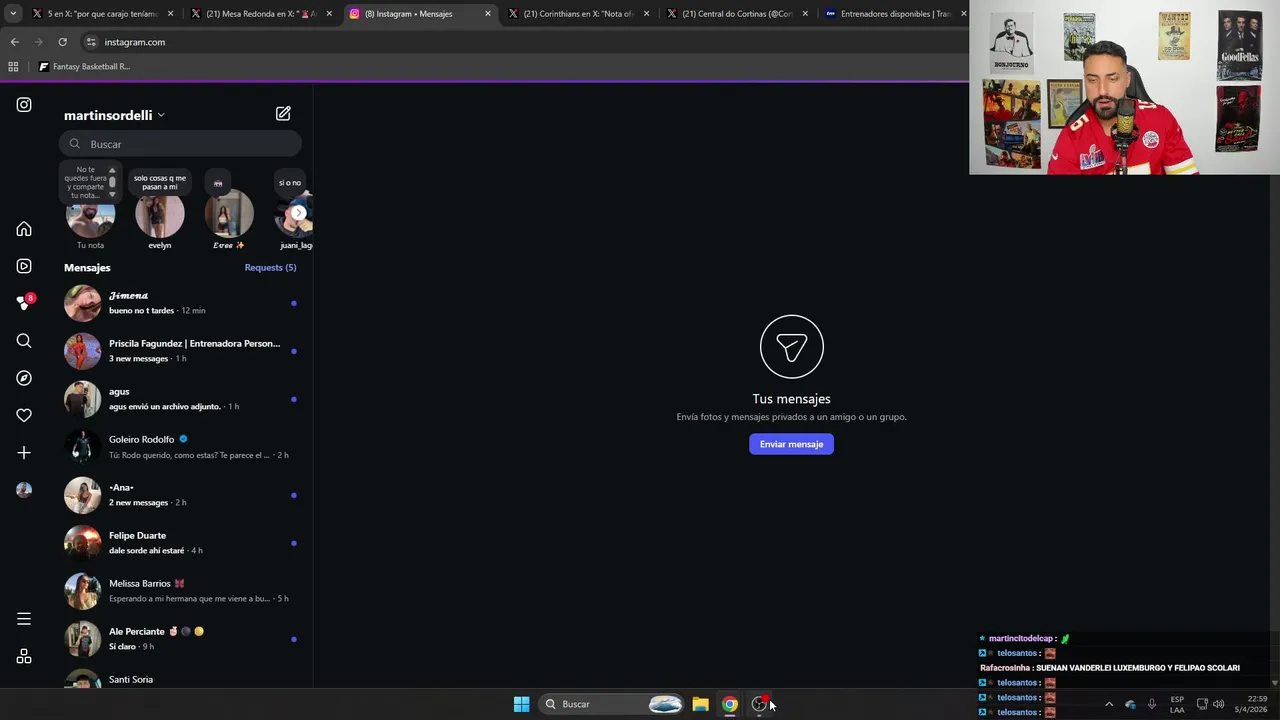
Task: Open message Requests (5) link
Action: 270,267
